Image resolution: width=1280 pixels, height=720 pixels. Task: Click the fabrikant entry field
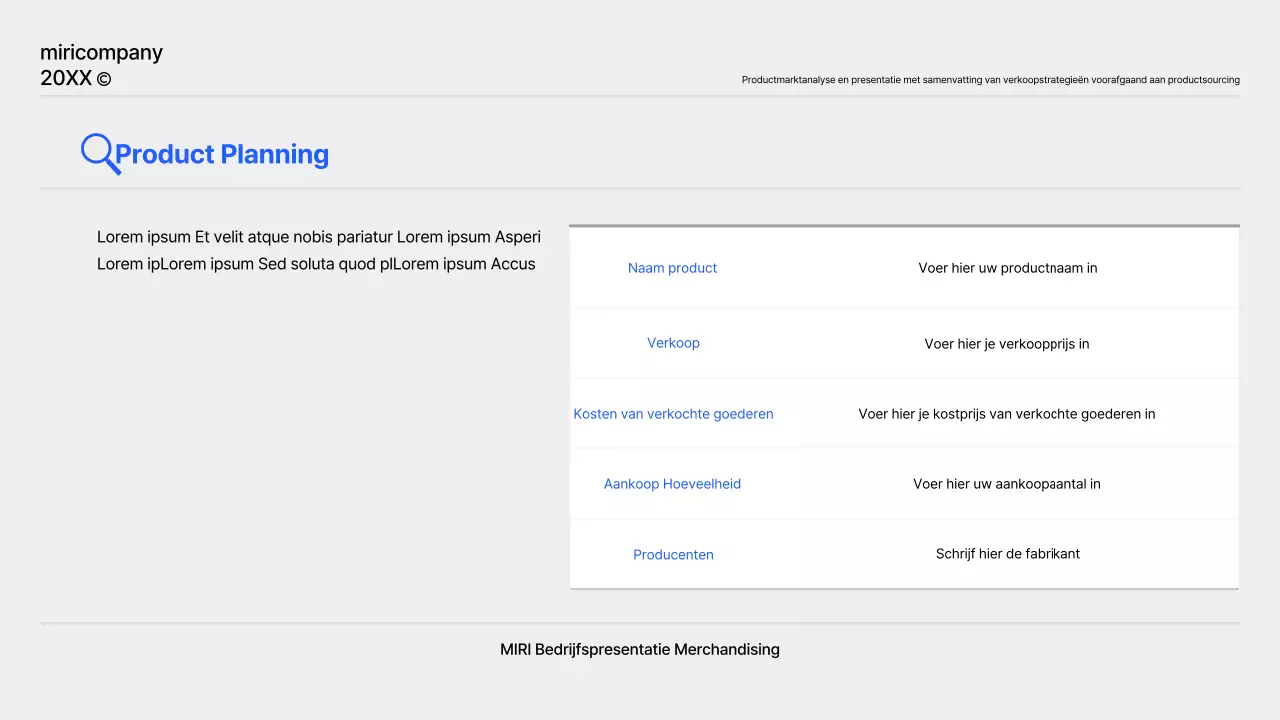coord(1007,554)
